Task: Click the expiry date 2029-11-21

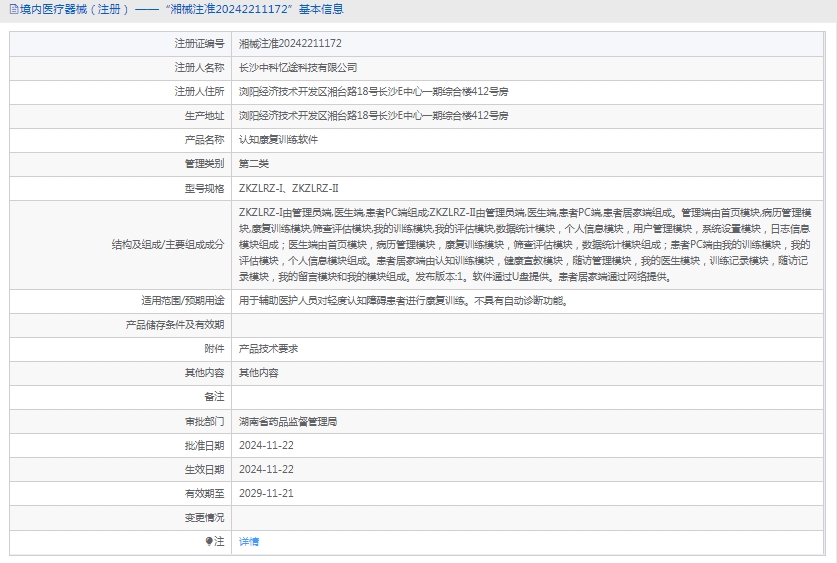Action: coord(266,493)
